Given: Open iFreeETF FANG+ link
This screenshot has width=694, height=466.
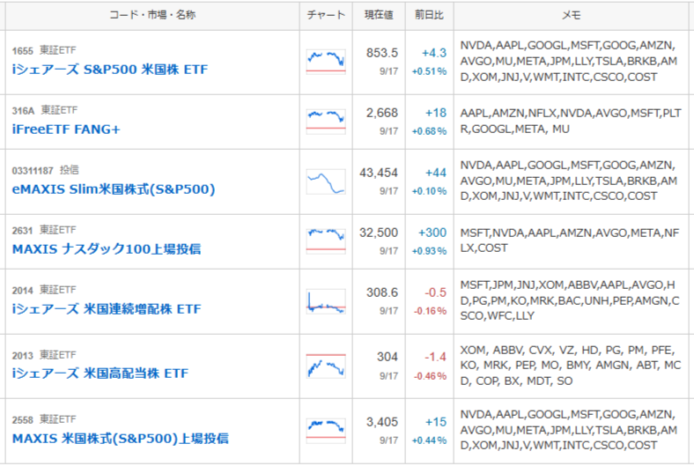Looking at the screenshot, I should [x=66, y=129].
